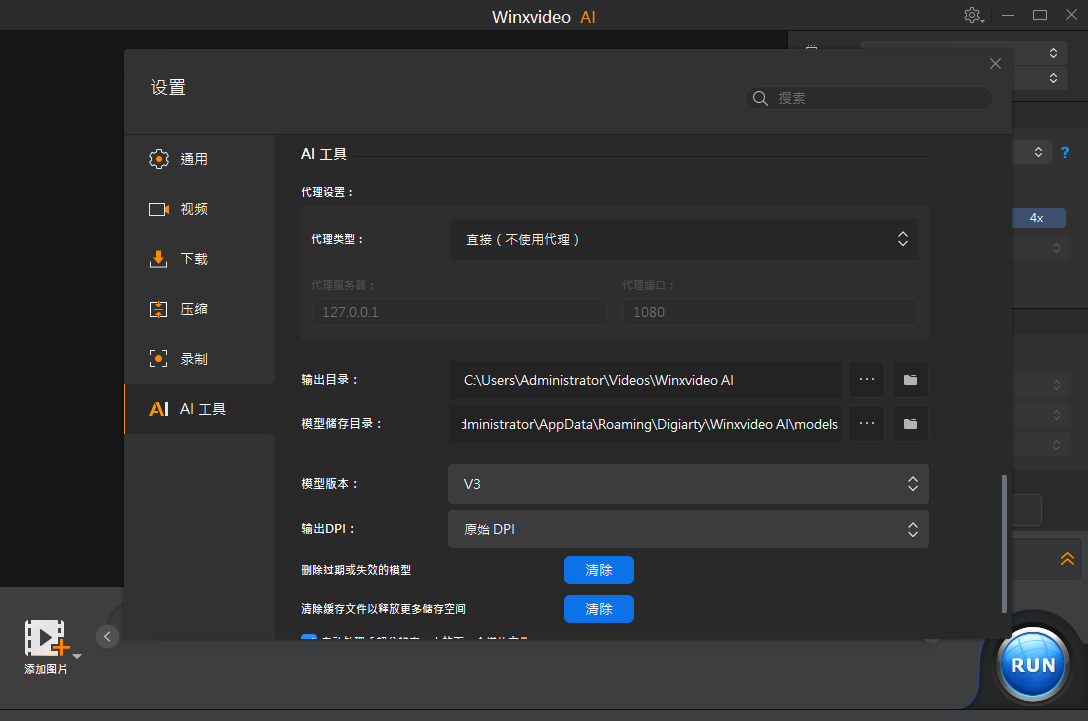
Task: Open the folder icon beside 输出目录
Action: coord(910,380)
